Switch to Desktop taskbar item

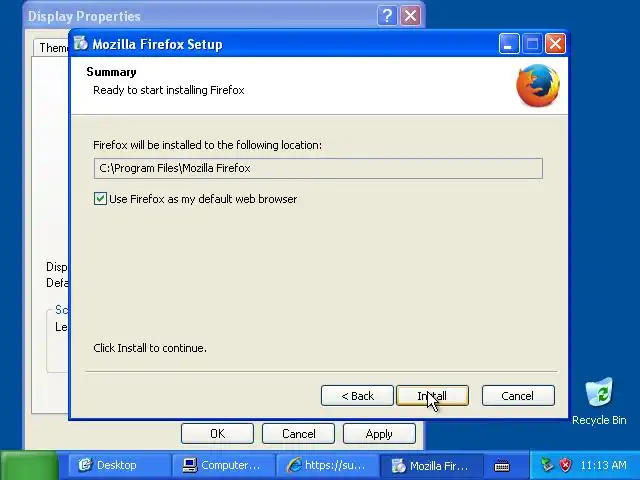click(118, 465)
